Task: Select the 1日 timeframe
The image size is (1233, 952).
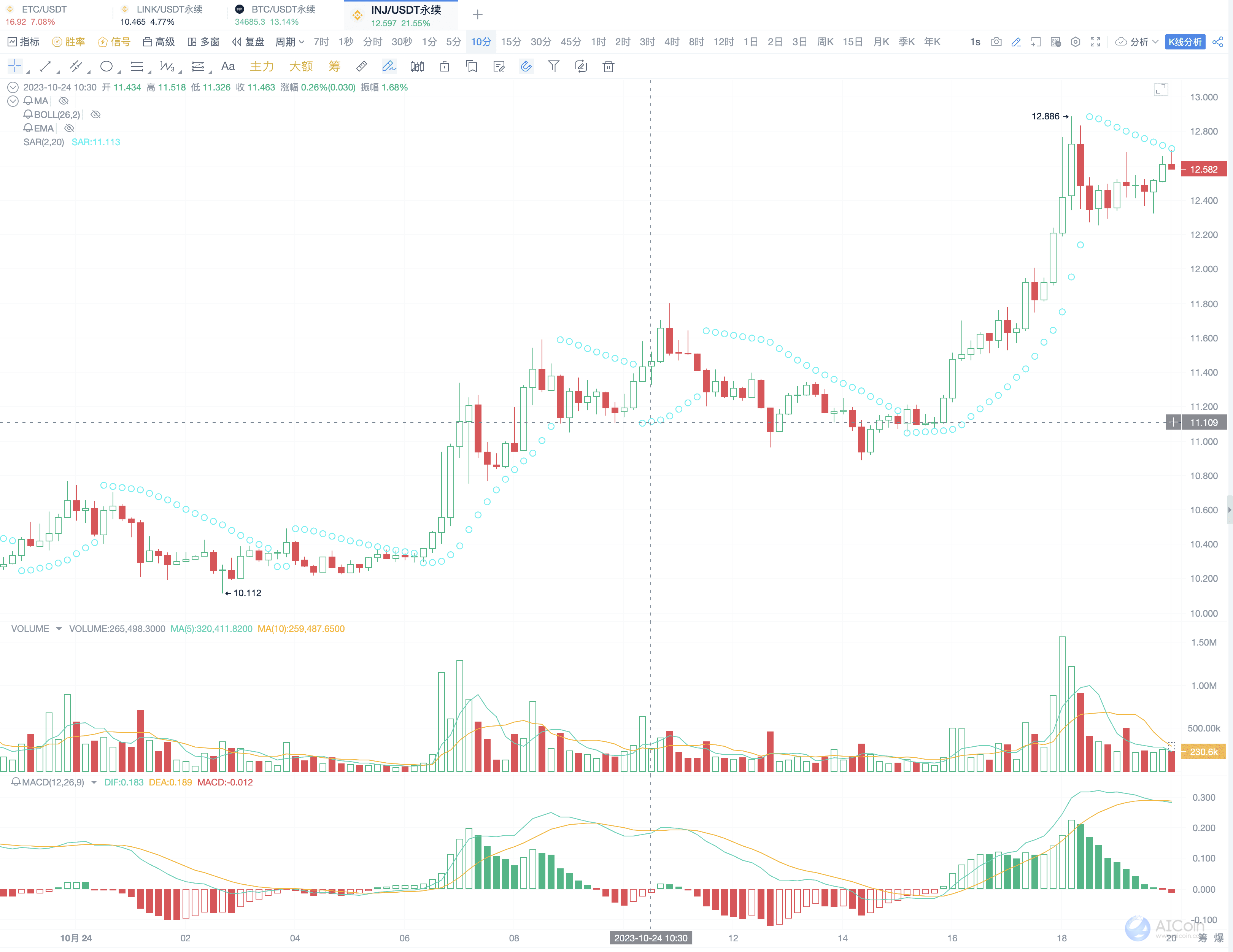Action: (751, 42)
